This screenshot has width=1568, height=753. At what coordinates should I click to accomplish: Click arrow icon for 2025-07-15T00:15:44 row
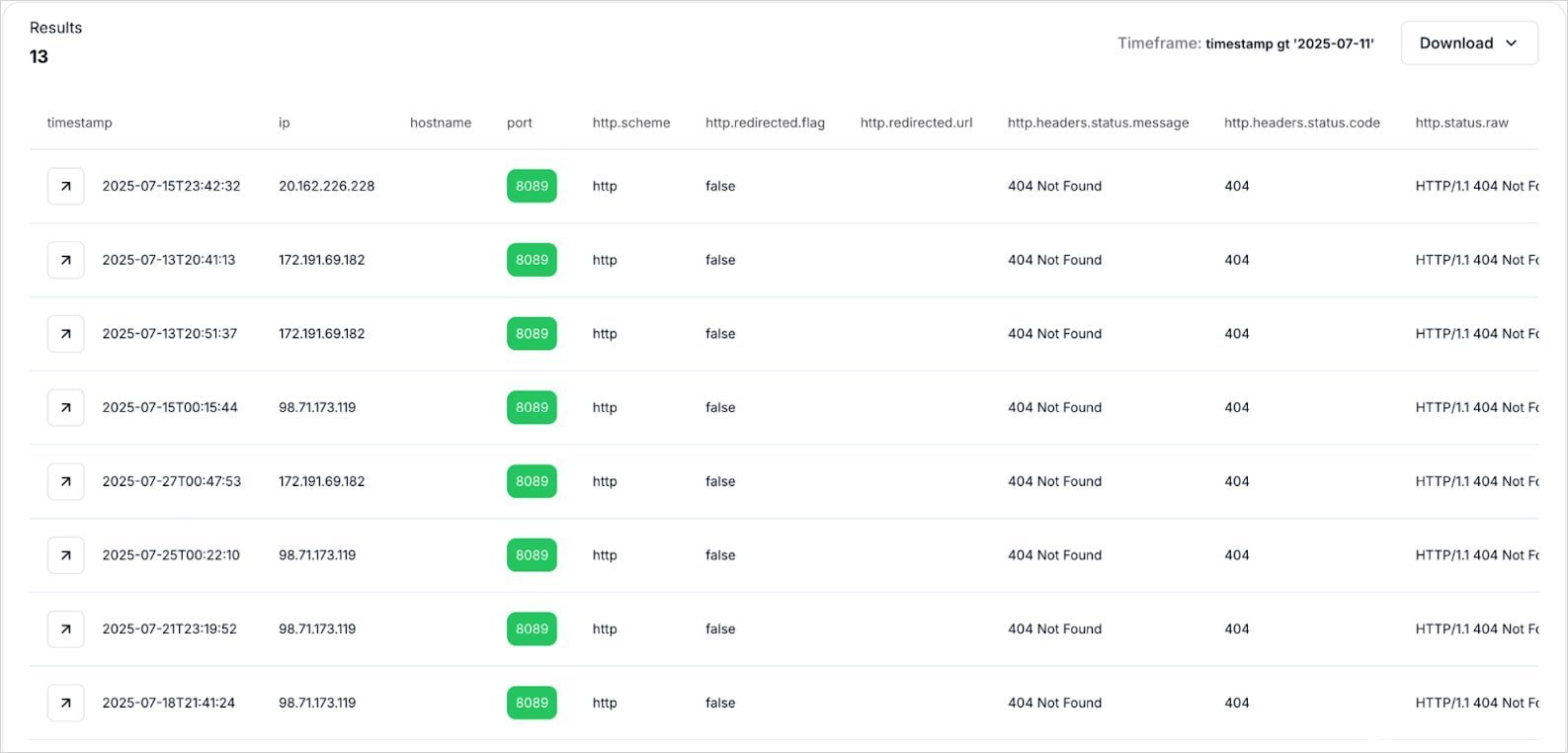65,407
